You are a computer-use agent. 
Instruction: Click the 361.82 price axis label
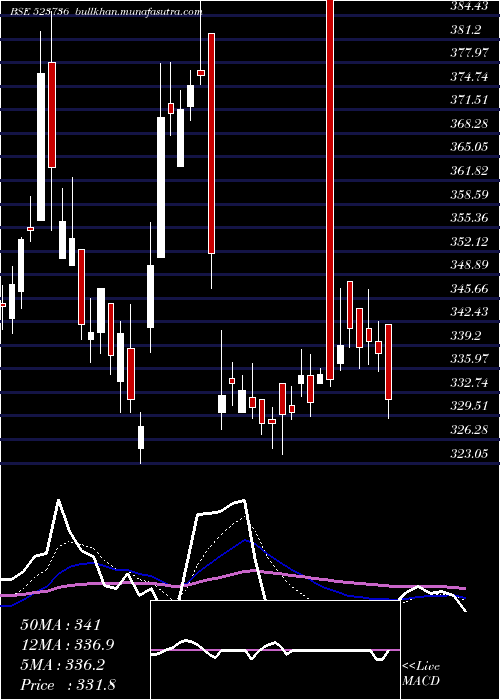click(469, 171)
